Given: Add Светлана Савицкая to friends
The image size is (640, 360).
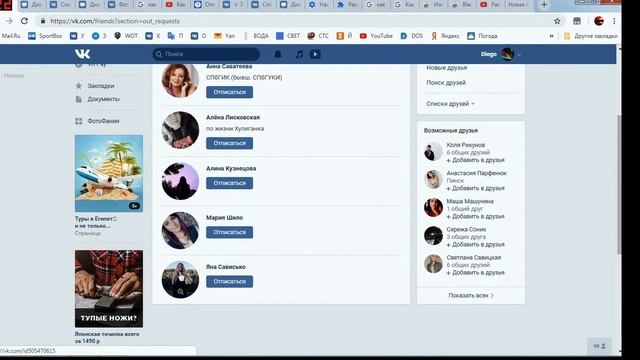Looking at the screenshot, I should (476, 273).
